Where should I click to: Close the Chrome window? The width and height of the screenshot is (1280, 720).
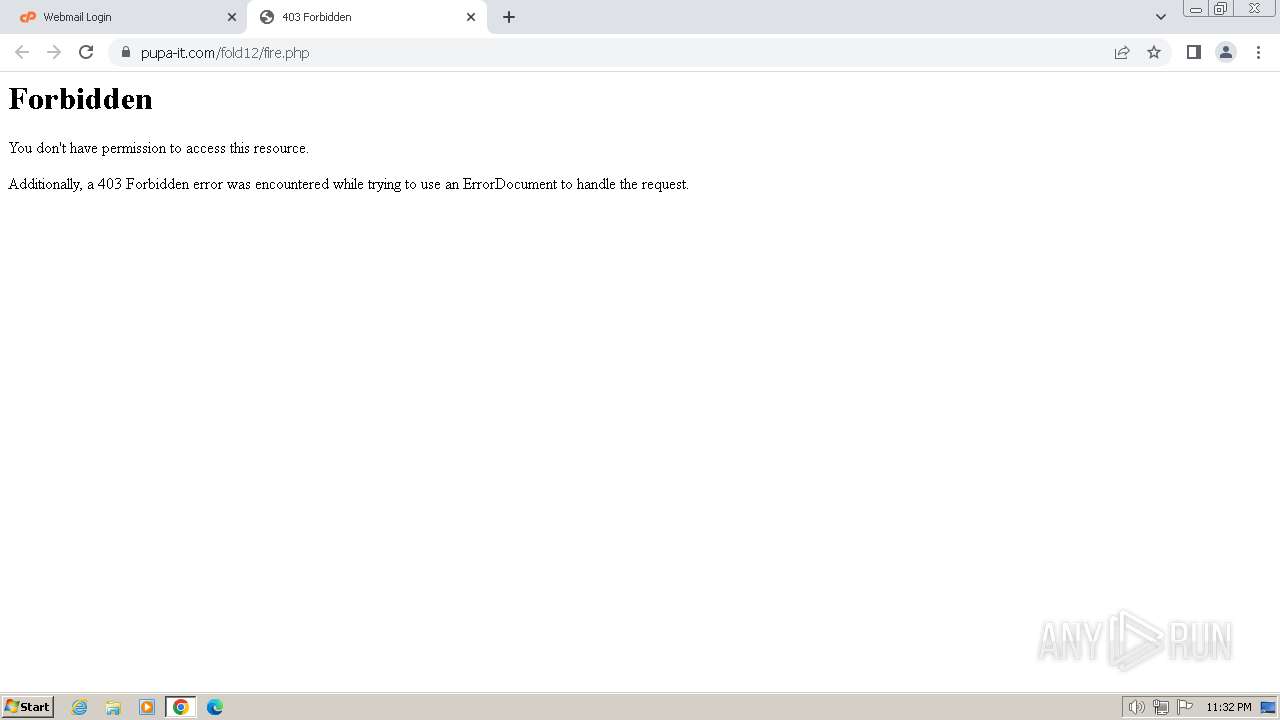[1254, 9]
